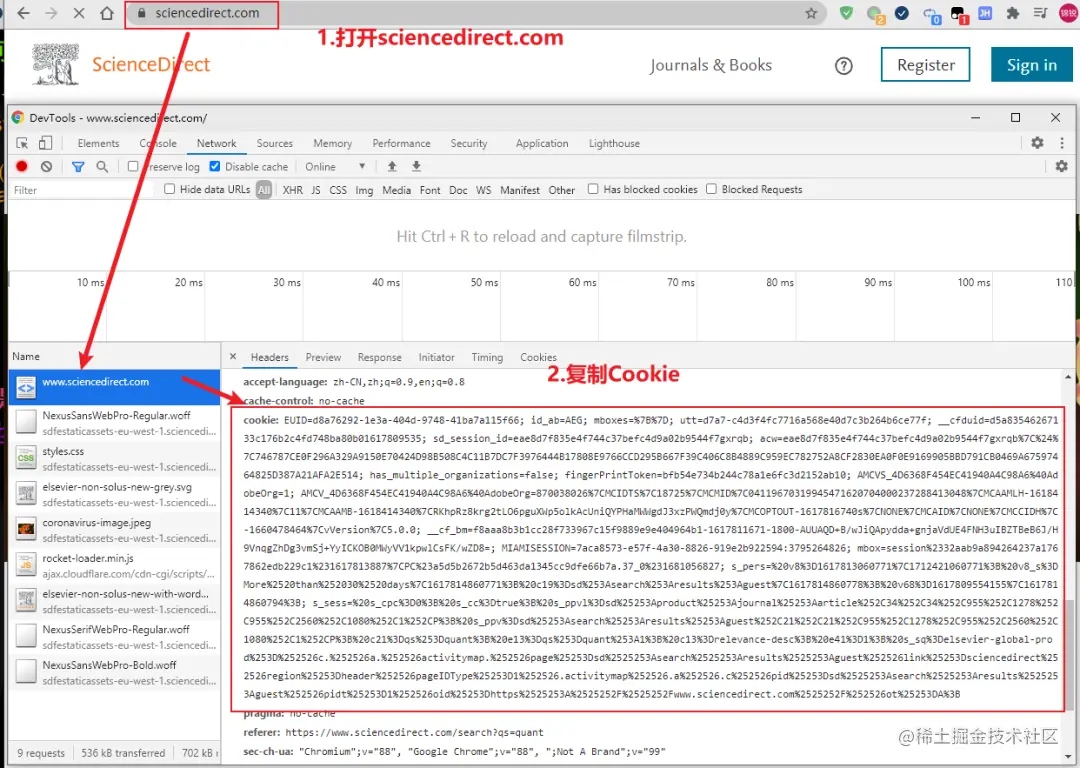Open the Application panel
The height and width of the screenshot is (768, 1080).
coord(542,143)
